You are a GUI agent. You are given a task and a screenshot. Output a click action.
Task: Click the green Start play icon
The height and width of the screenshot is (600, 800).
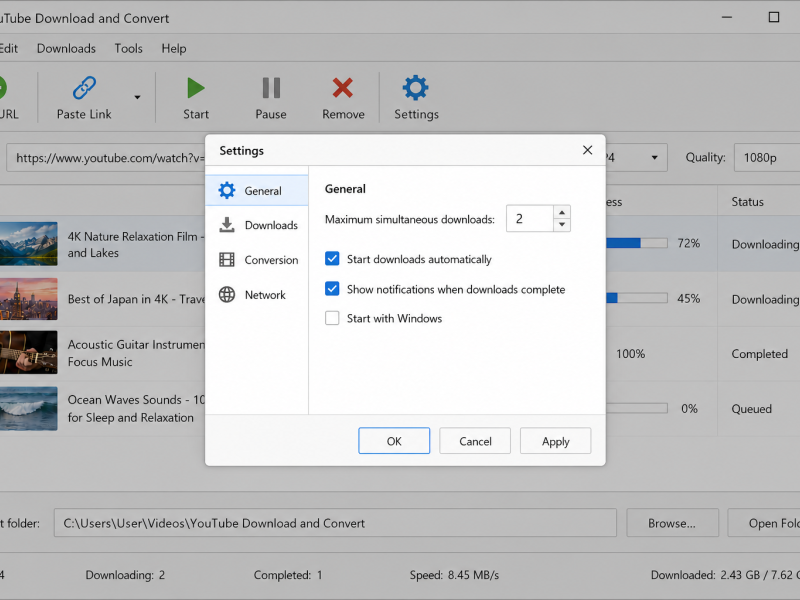[x=195, y=88]
